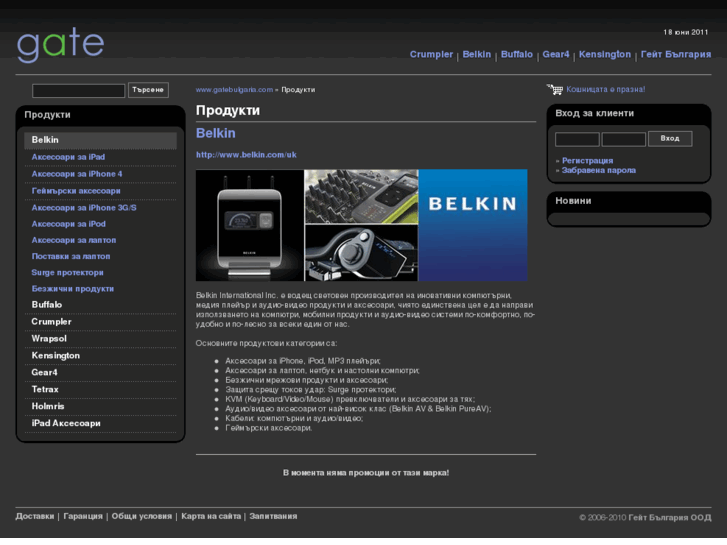
Task: Click the gate logo
Action: coord(60,45)
